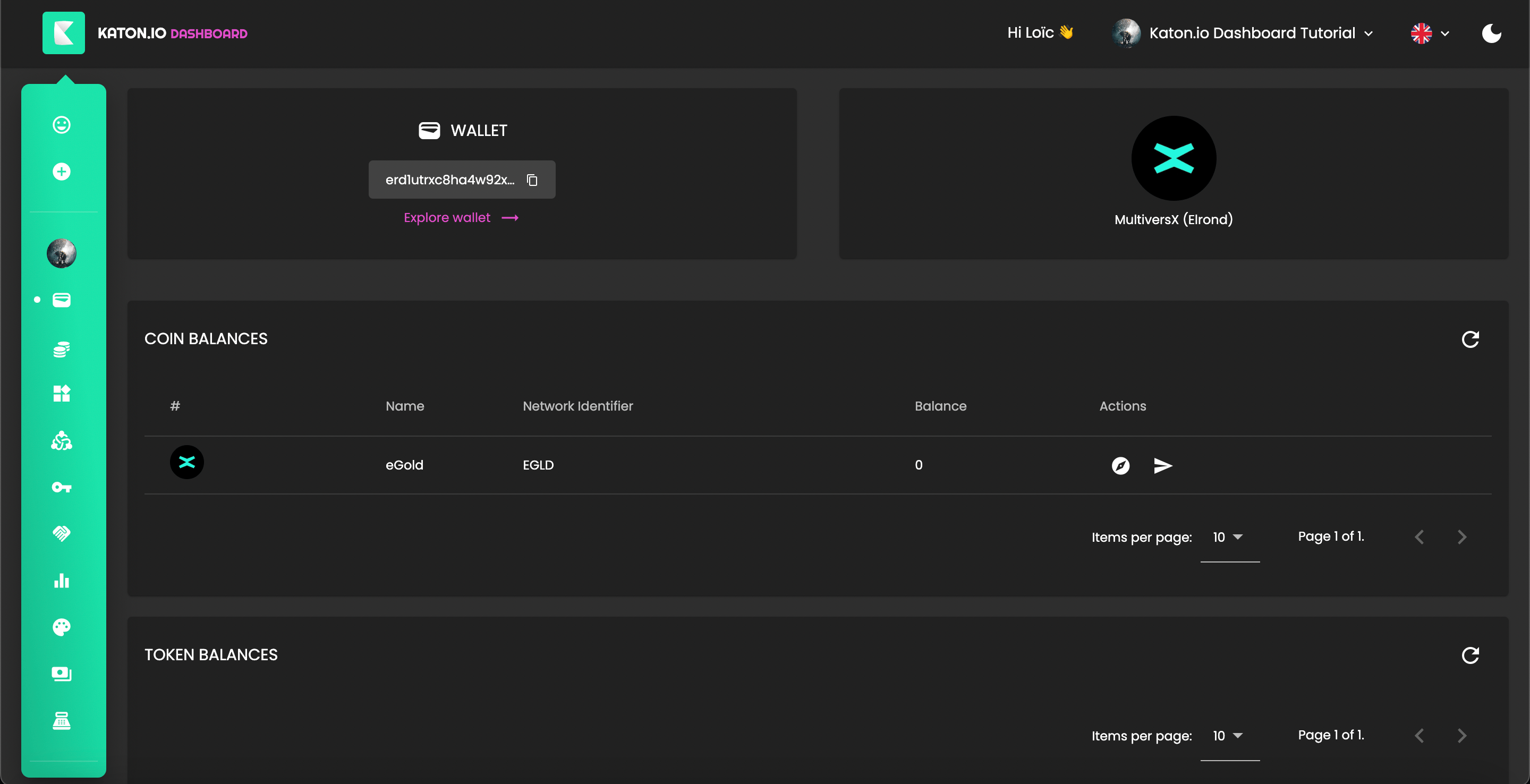Open the key sidebar icon
This screenshot has width=1530, height=784.
click(x=62, y=488)
